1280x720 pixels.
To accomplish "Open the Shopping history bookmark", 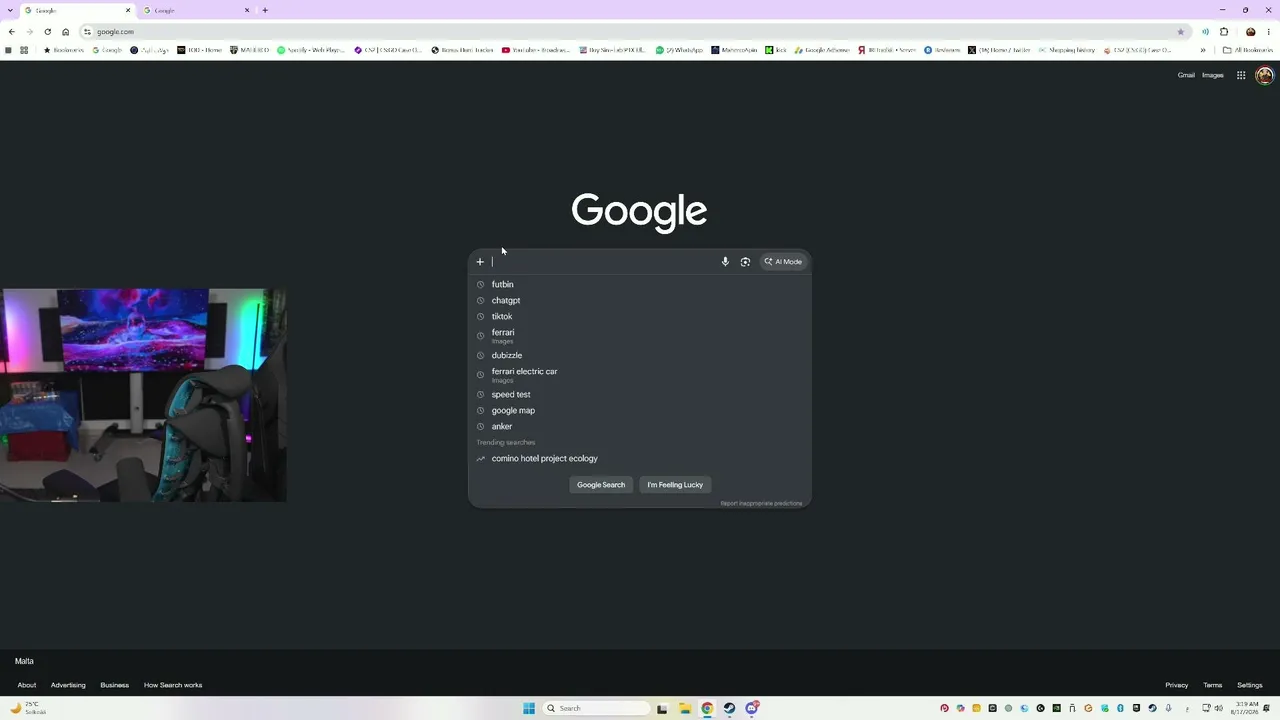I will click(x=1067, y=50).
